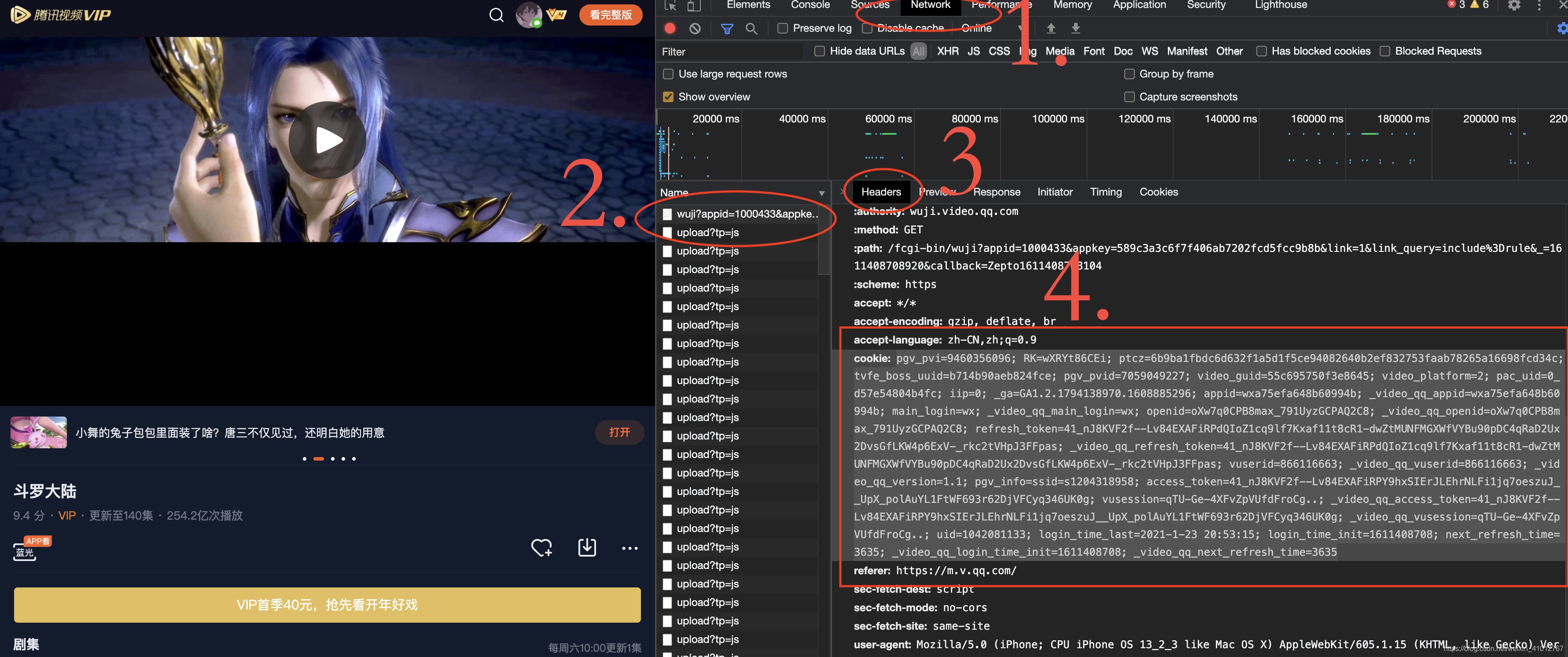Click the VIP link in show info

coord(67,515)
